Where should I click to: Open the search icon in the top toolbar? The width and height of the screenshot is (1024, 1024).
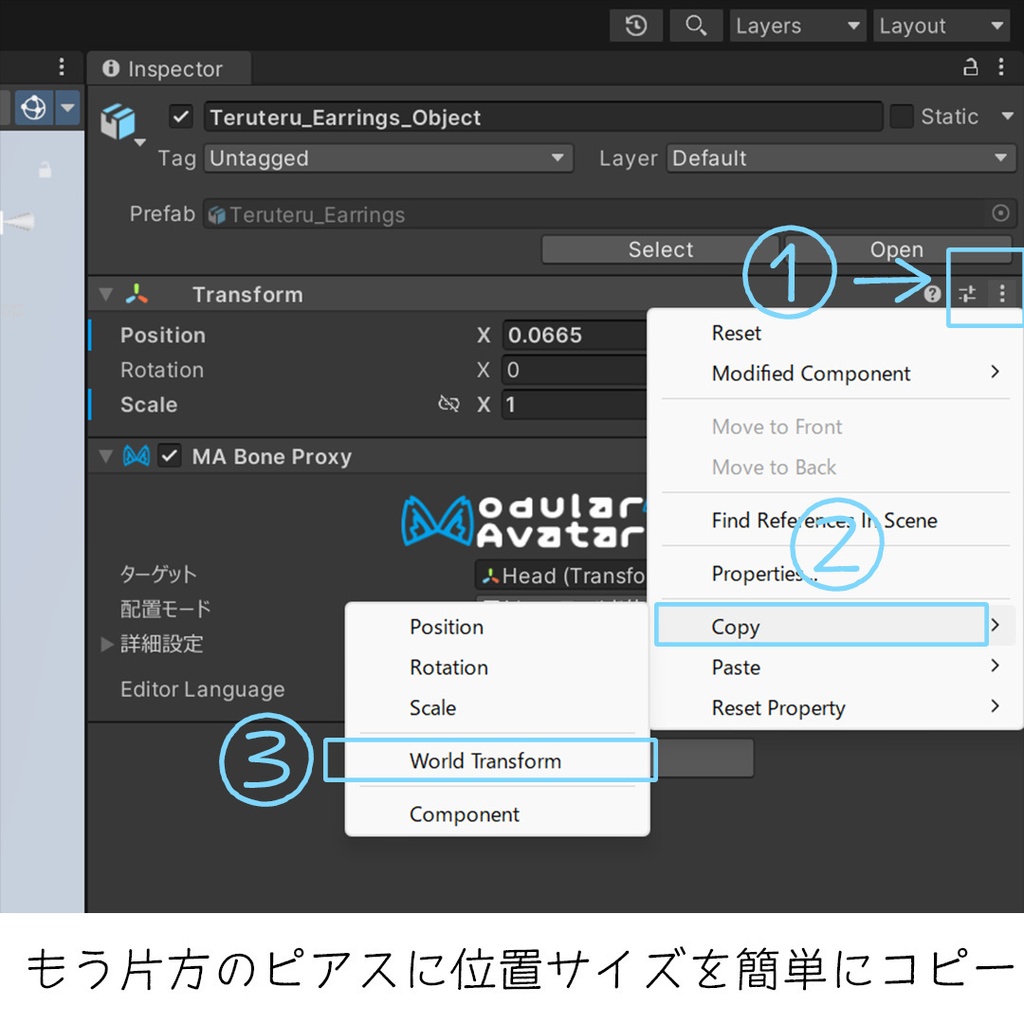click(696, 25)
